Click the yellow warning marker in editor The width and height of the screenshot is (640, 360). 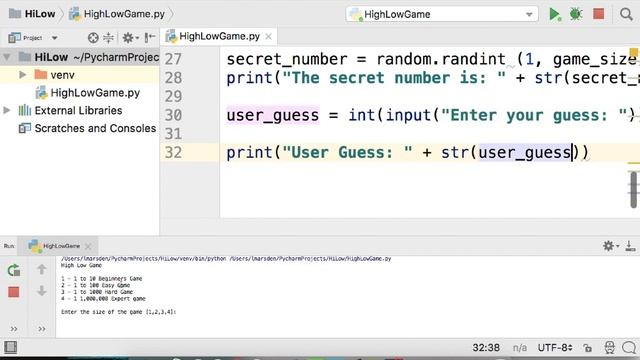click(x=633, y=52)
